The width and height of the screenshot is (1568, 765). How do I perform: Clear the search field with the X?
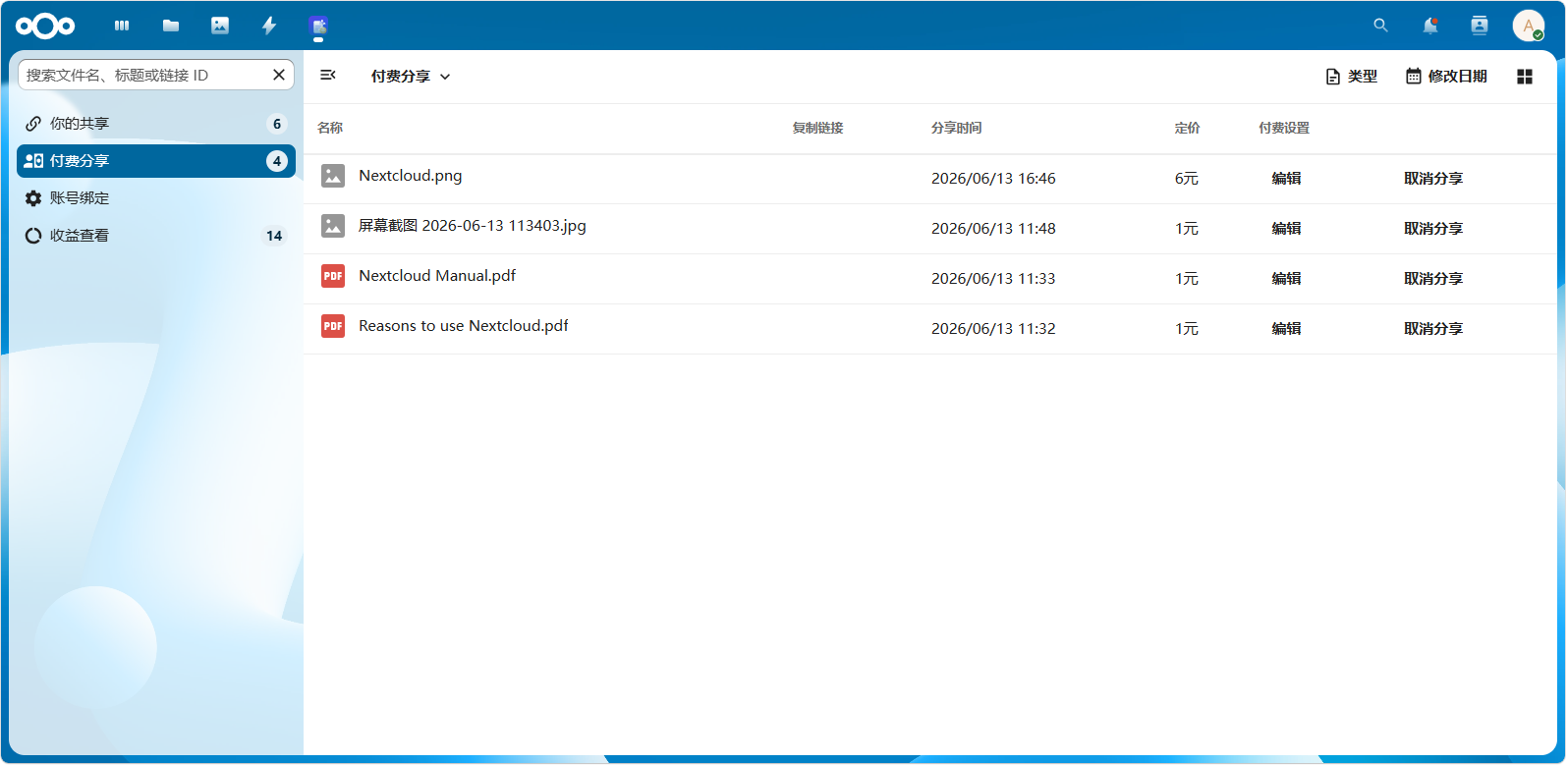(x=279, y=75)
